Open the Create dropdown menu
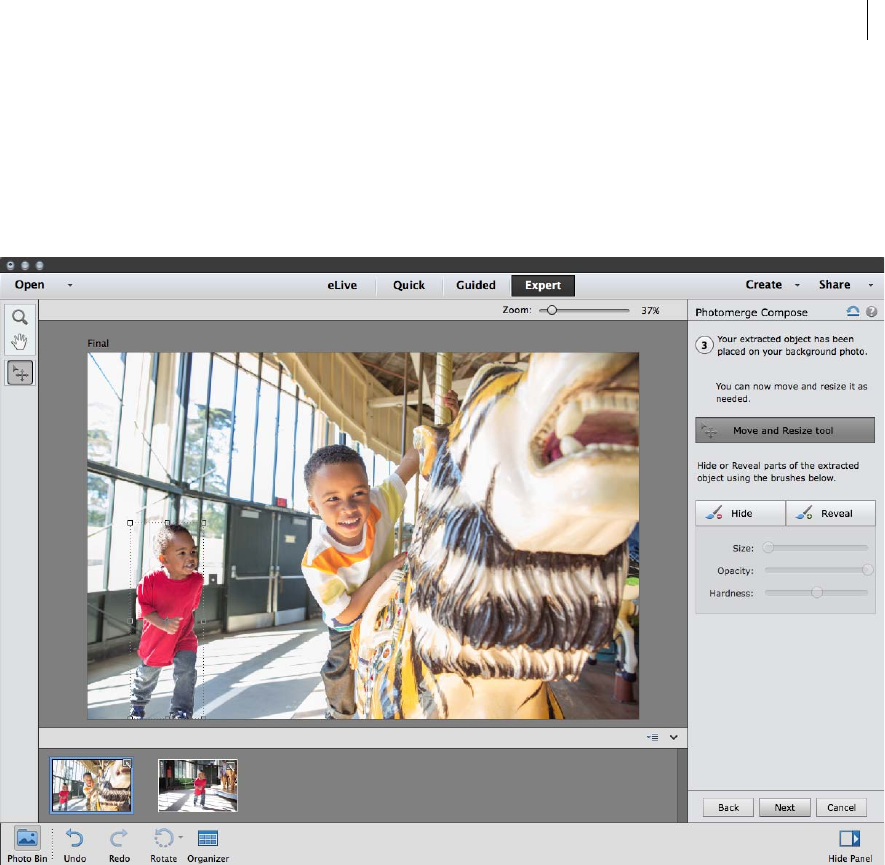The width and height of the screenshot is (885, 865). pyautogui.click(x=798, y=285)
